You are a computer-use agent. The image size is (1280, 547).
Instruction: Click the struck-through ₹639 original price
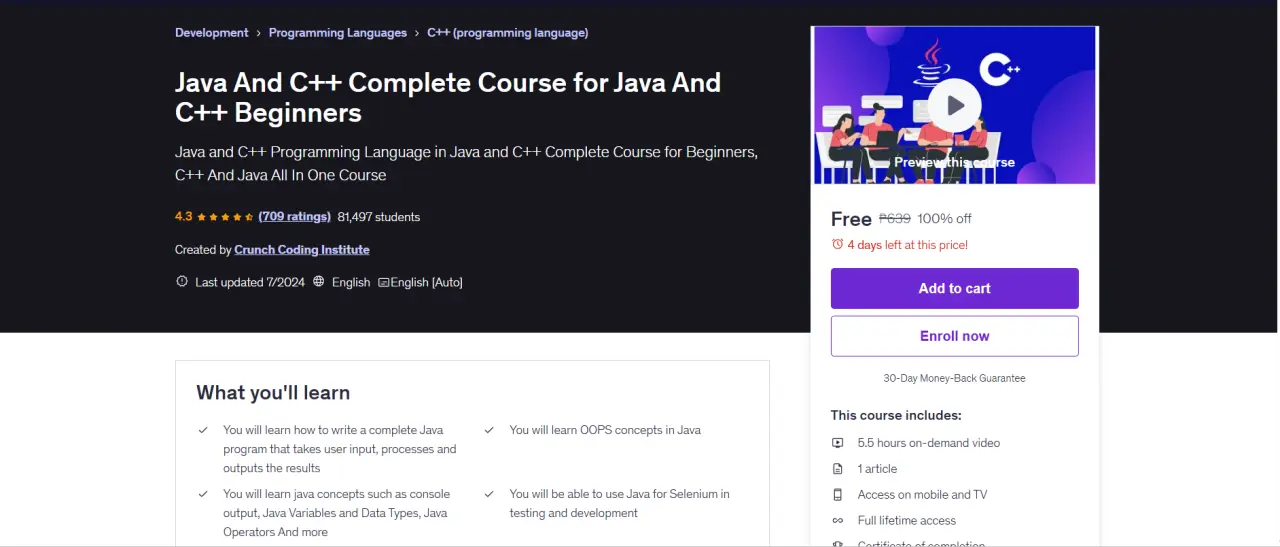click(895, 219)
